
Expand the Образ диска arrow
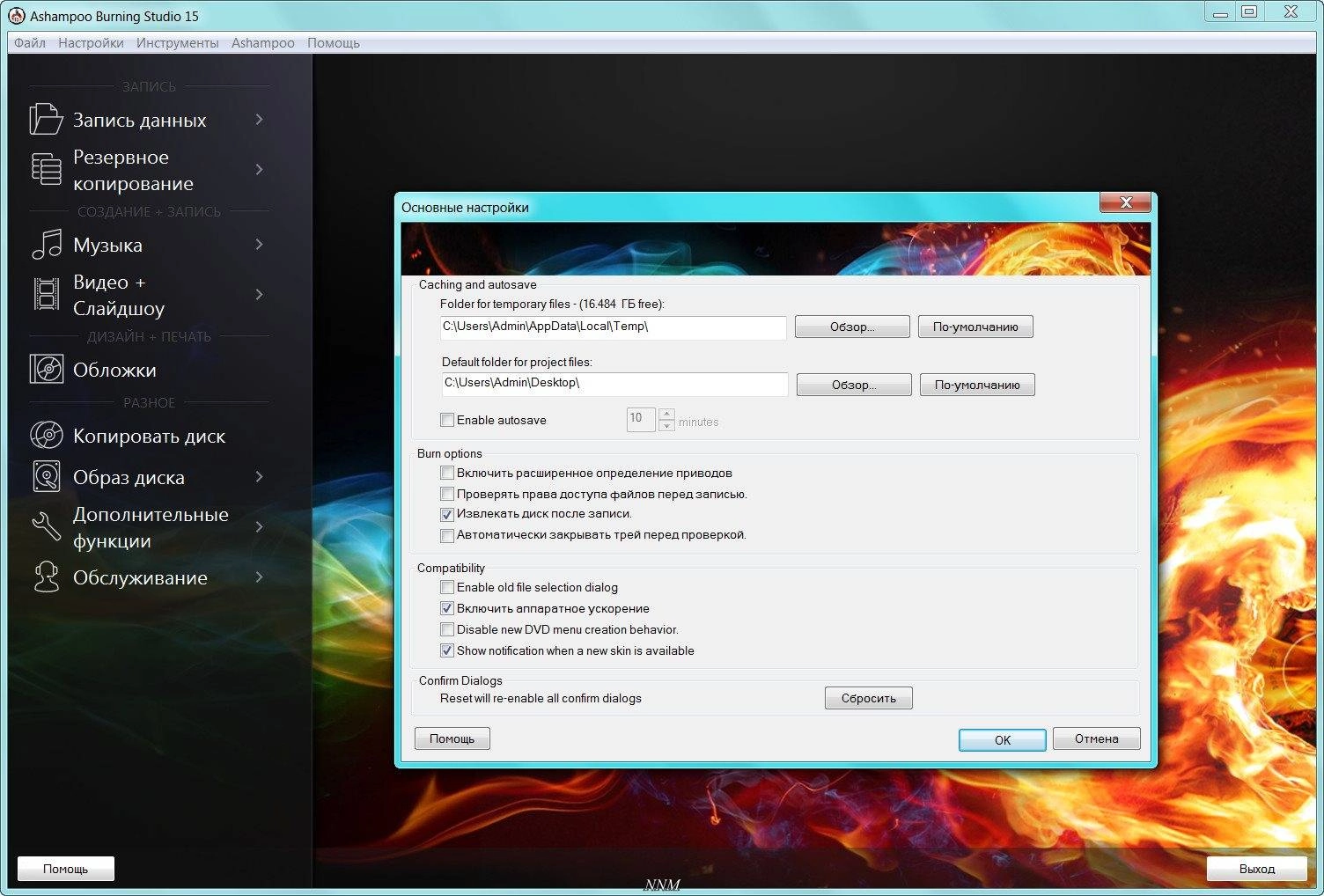tap(259, 476)
